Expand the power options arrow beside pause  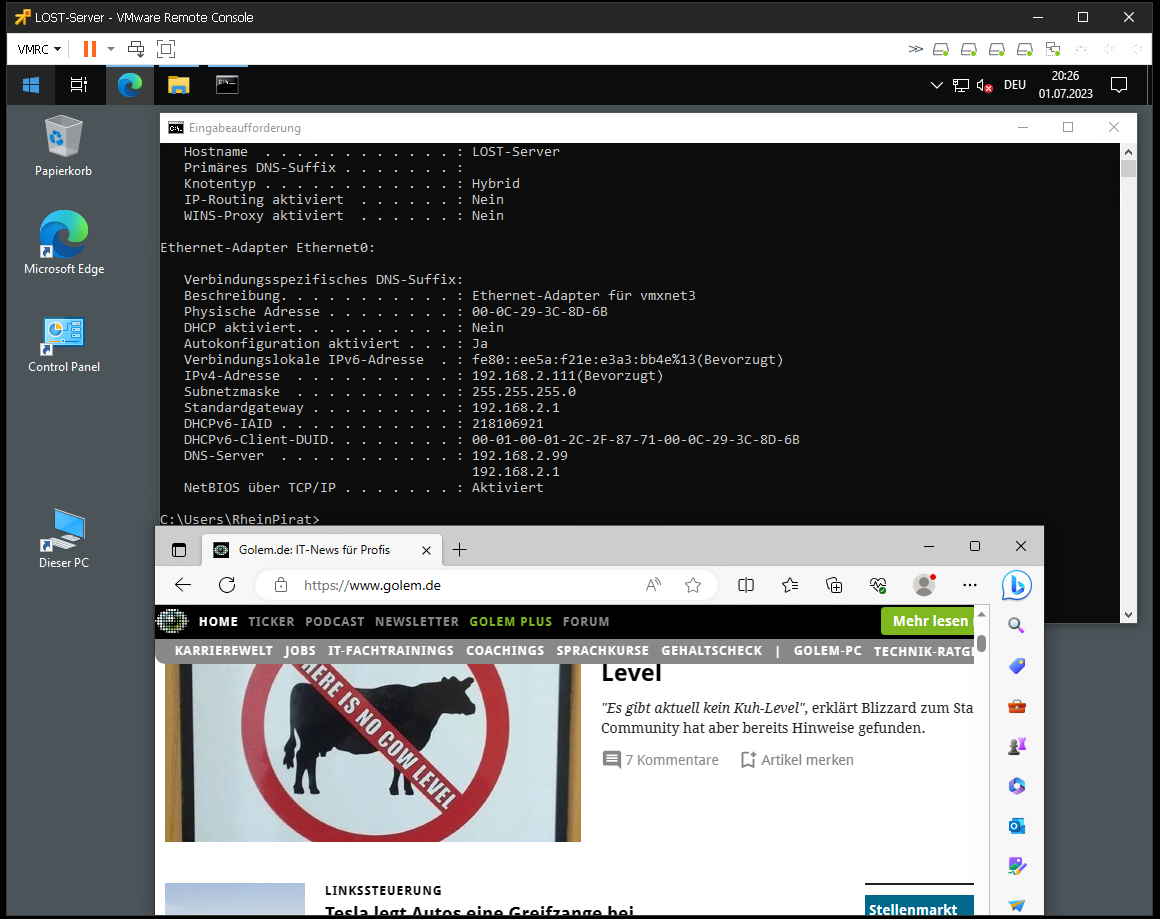(111, 50)
